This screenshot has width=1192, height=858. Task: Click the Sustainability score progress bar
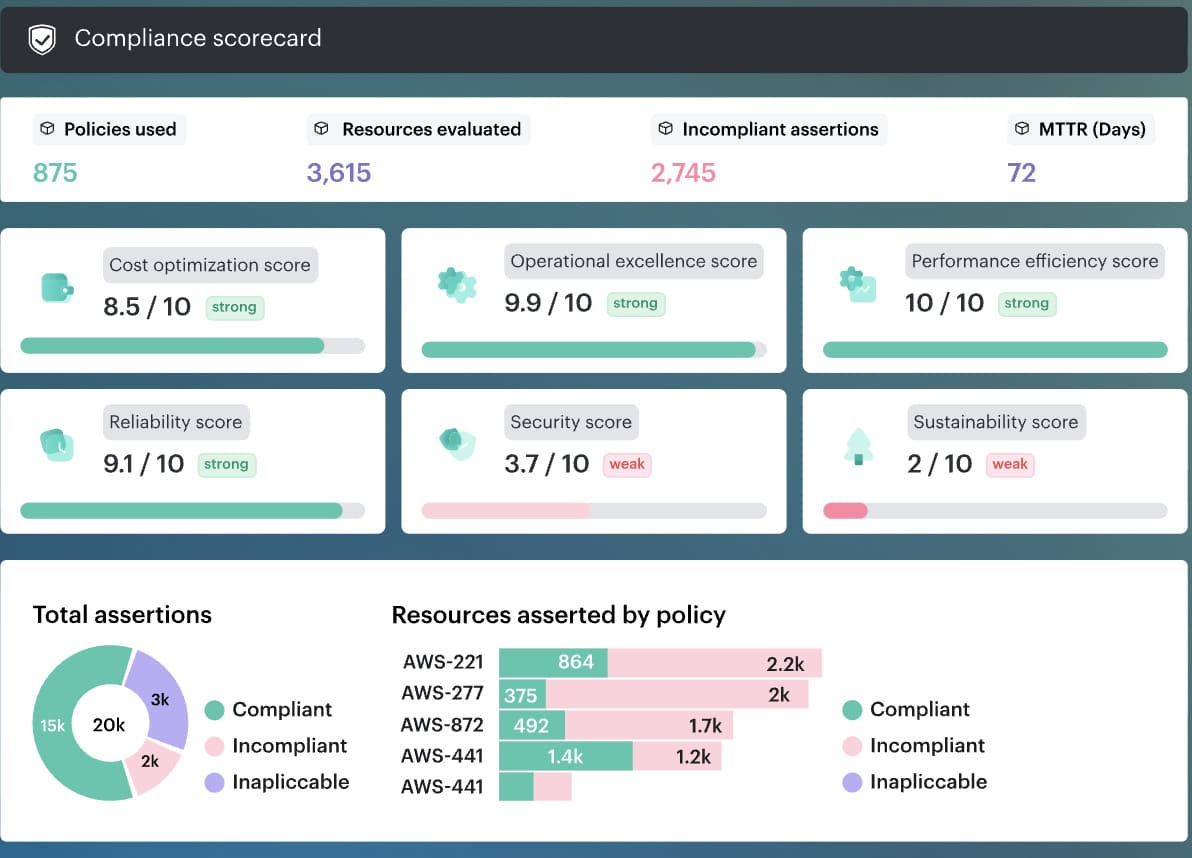(995, 511)
